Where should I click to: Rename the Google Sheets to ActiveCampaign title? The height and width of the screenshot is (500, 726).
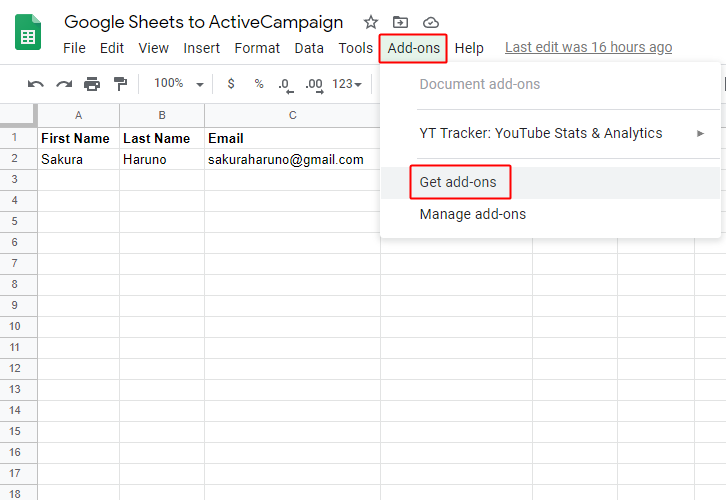click(x=204, y=22)
